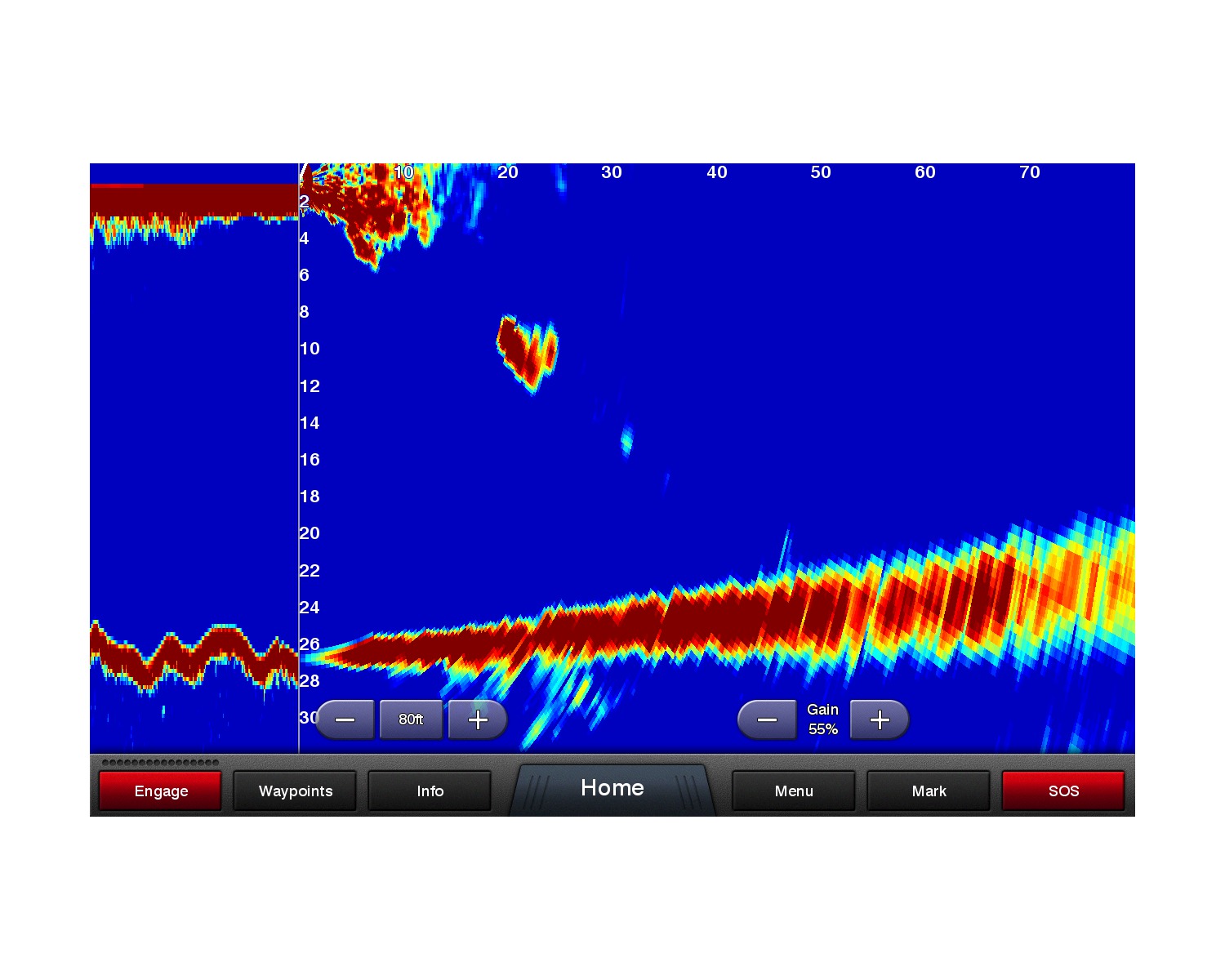Tap the Gain 55% readout
Screen dimensions: 1225x980
pyautogui.click(x=822, y=719)
